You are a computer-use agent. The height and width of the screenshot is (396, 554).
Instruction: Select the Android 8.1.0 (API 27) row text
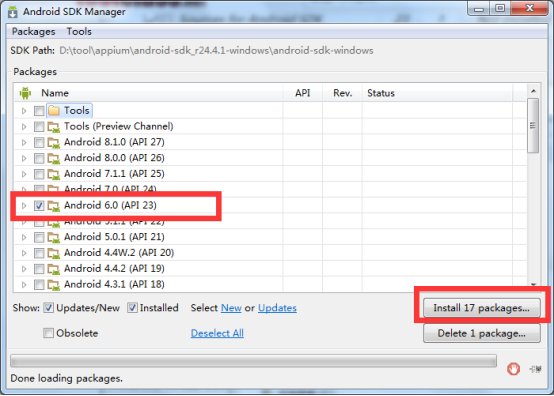point(114,142)
